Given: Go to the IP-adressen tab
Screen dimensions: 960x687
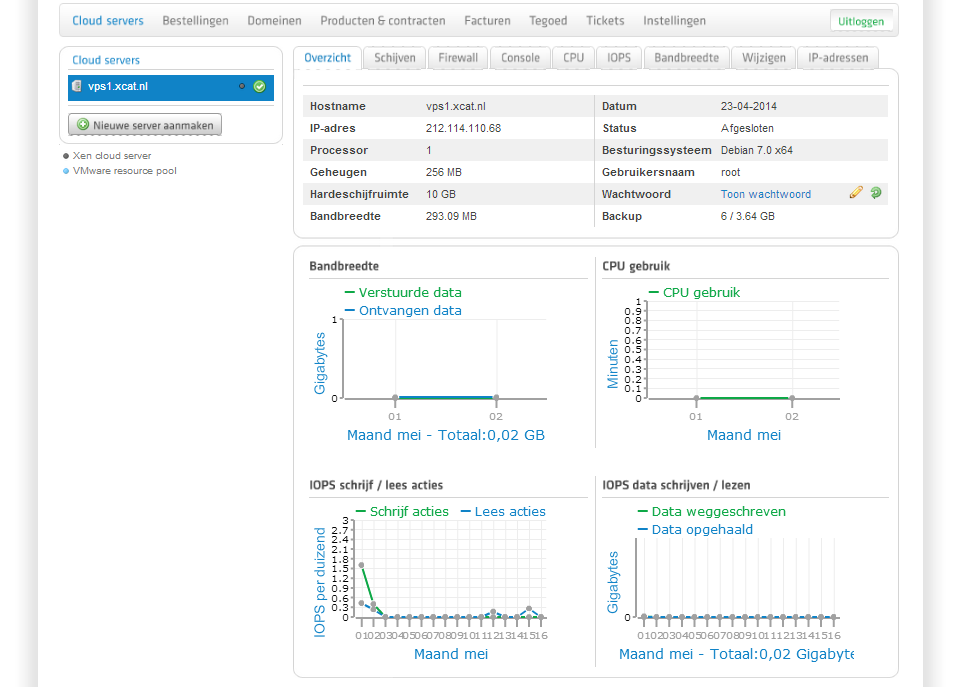Looking at the screenshot, I should [x=838, y=58].
